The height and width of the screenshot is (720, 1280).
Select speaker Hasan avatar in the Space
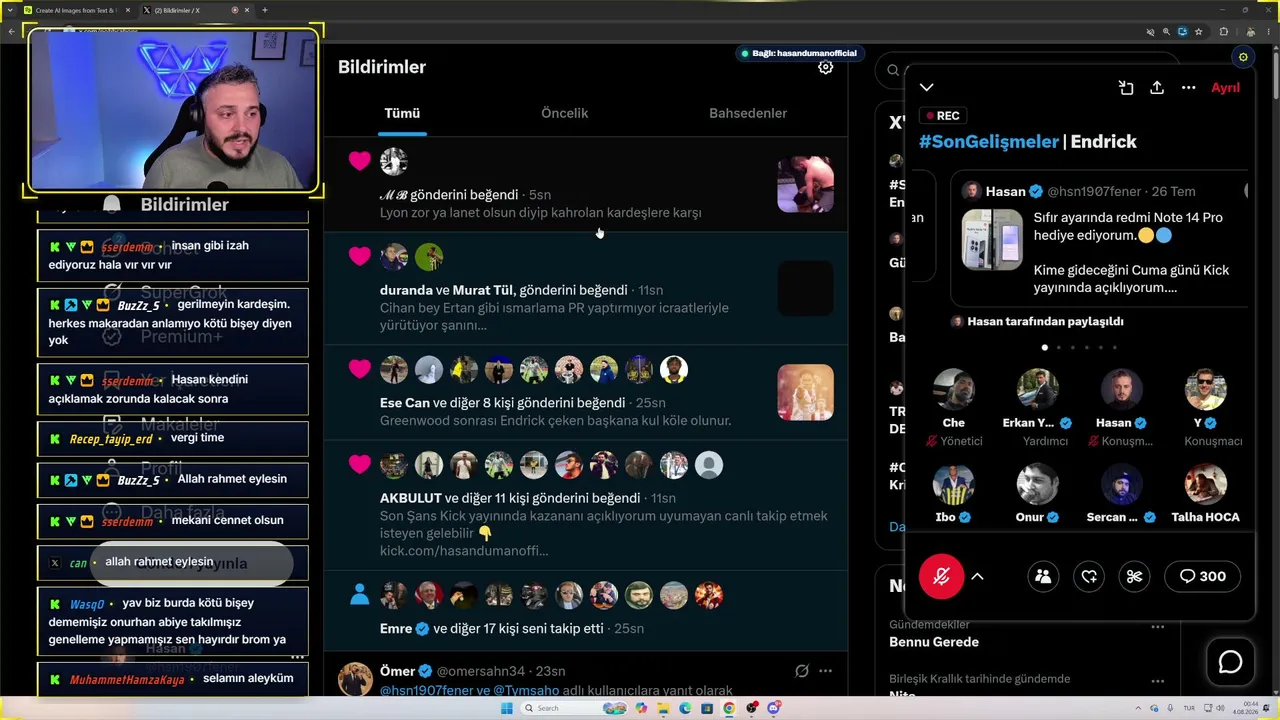click(x=1122, y=390)
